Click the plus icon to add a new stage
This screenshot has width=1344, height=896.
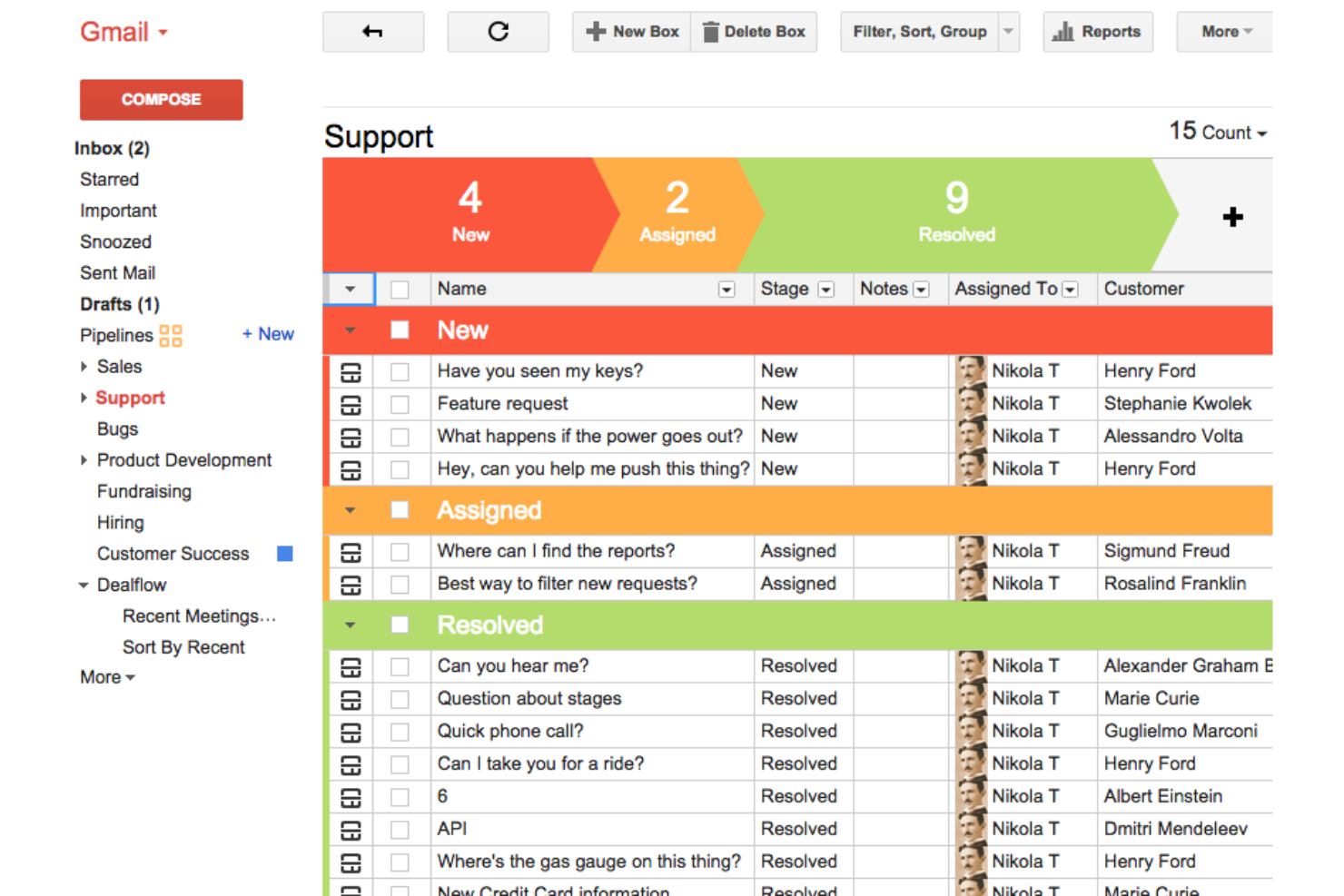coord(1233,217)
